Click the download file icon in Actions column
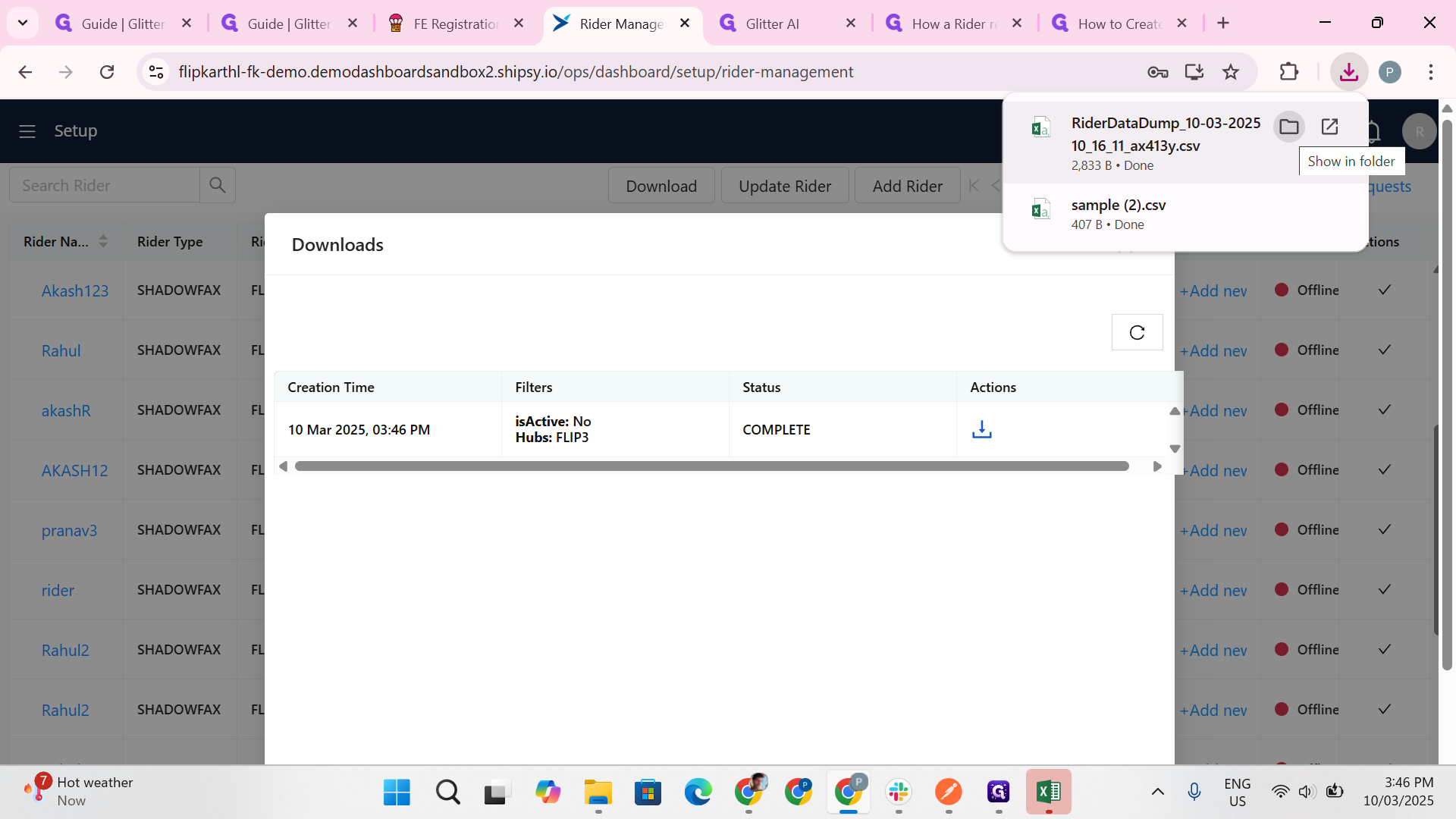This screenshot has width=1456, height=819. pos(981,429)
